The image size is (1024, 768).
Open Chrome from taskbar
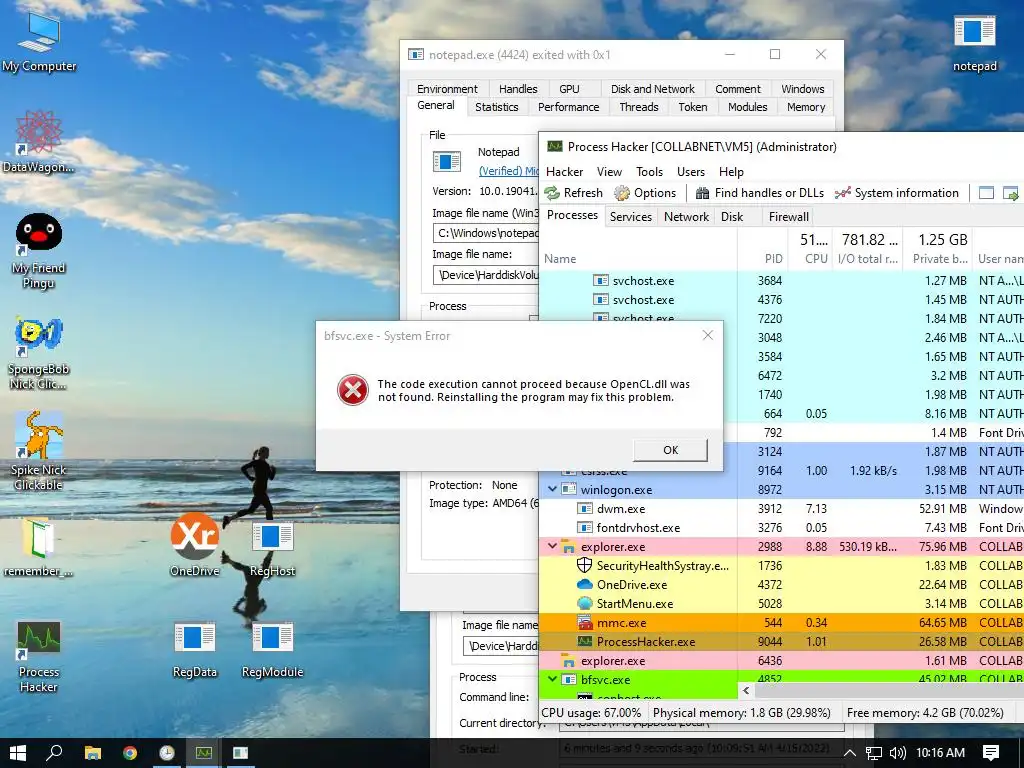point(130,753)
